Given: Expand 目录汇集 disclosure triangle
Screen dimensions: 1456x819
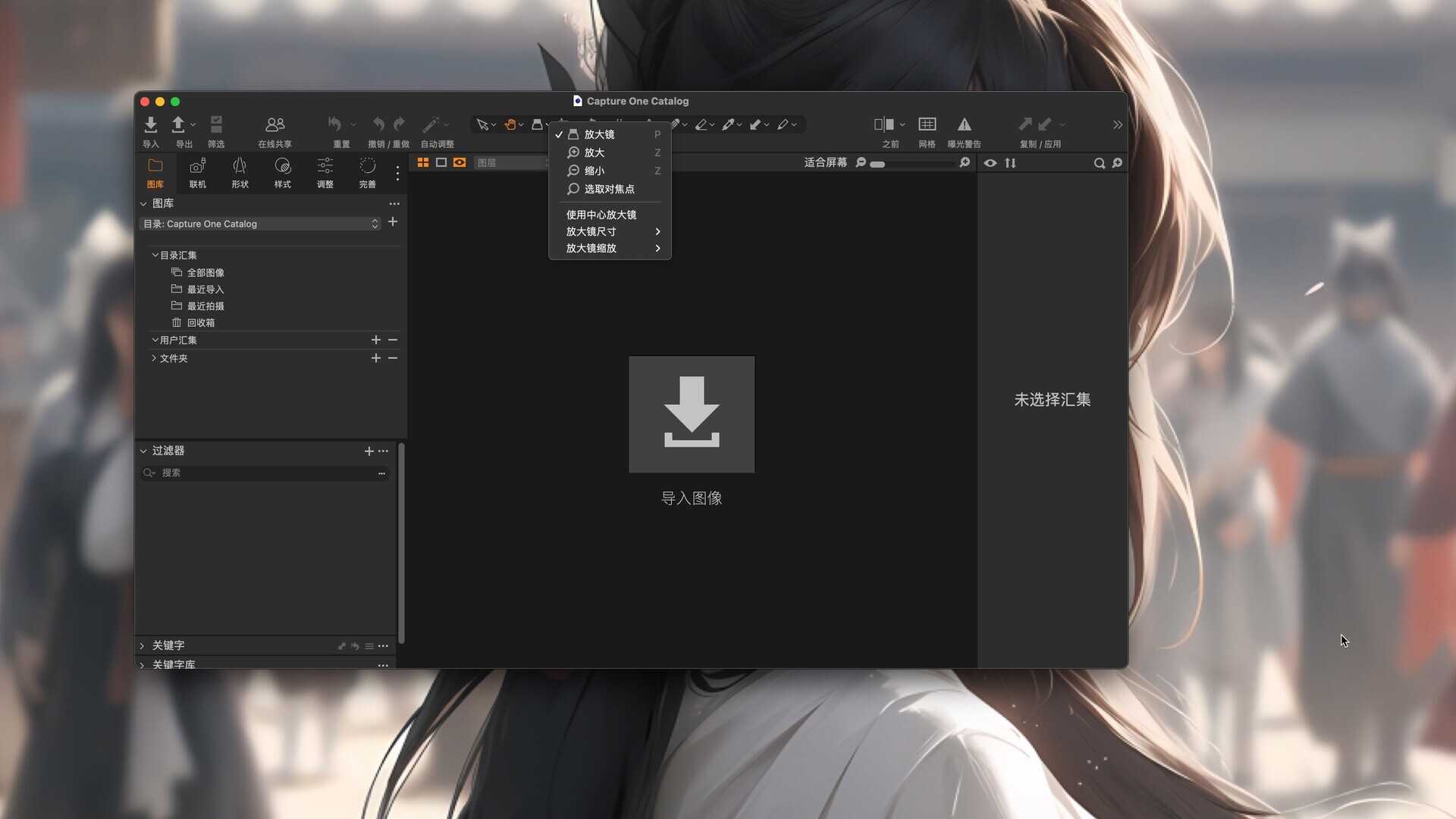Looking at the screenshot, I should tap(154, 254).
